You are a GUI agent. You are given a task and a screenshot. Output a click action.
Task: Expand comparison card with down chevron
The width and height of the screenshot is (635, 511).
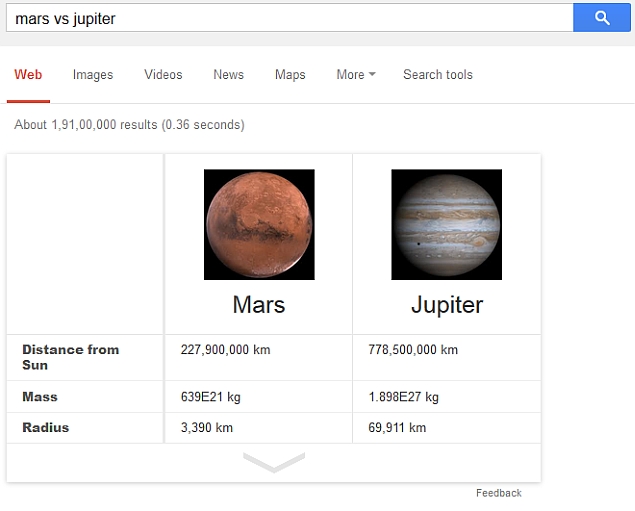(x=274, y=462)
